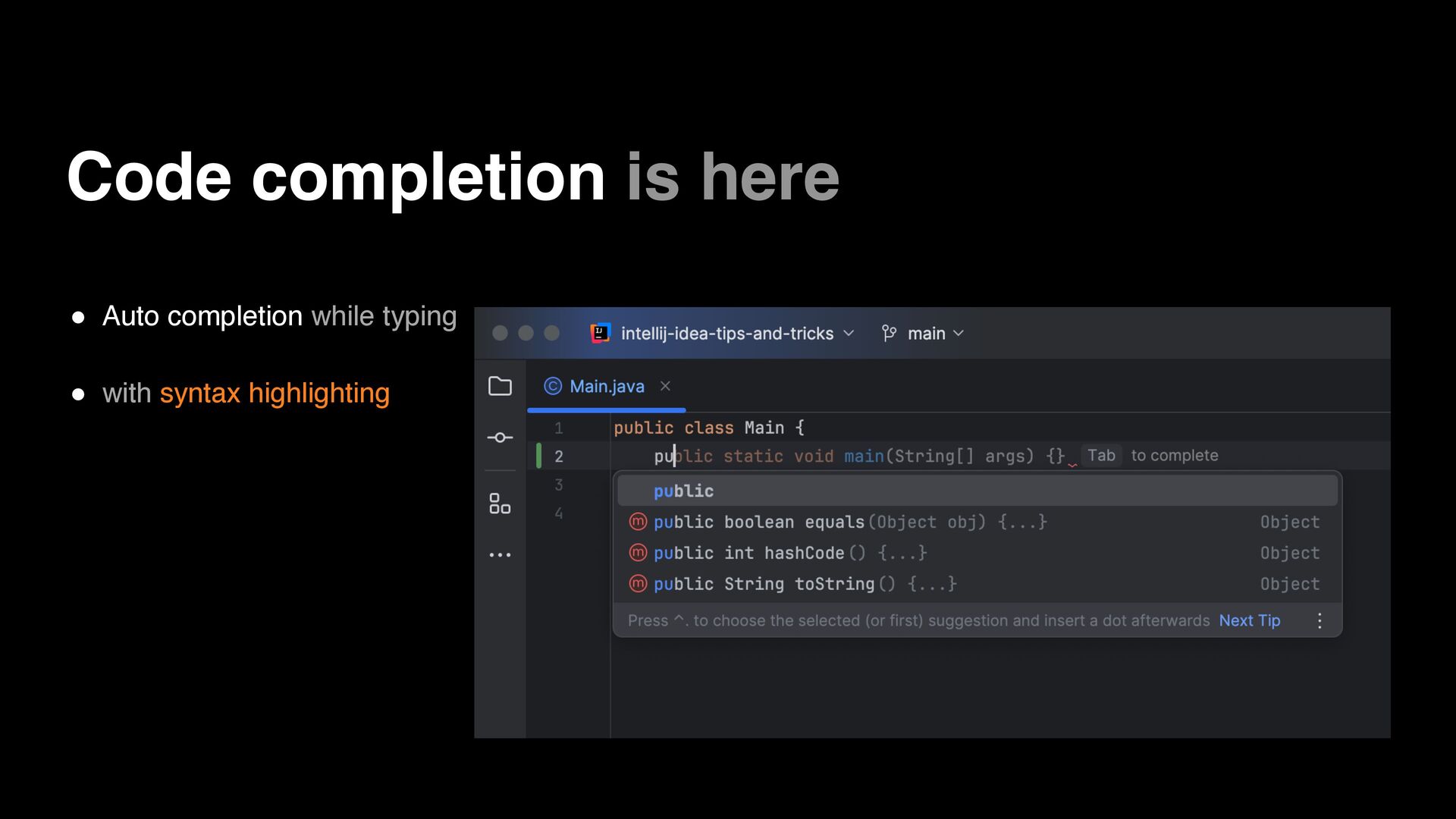
Task: Open completion popup vertical dots options
Action: (1319, 621)
